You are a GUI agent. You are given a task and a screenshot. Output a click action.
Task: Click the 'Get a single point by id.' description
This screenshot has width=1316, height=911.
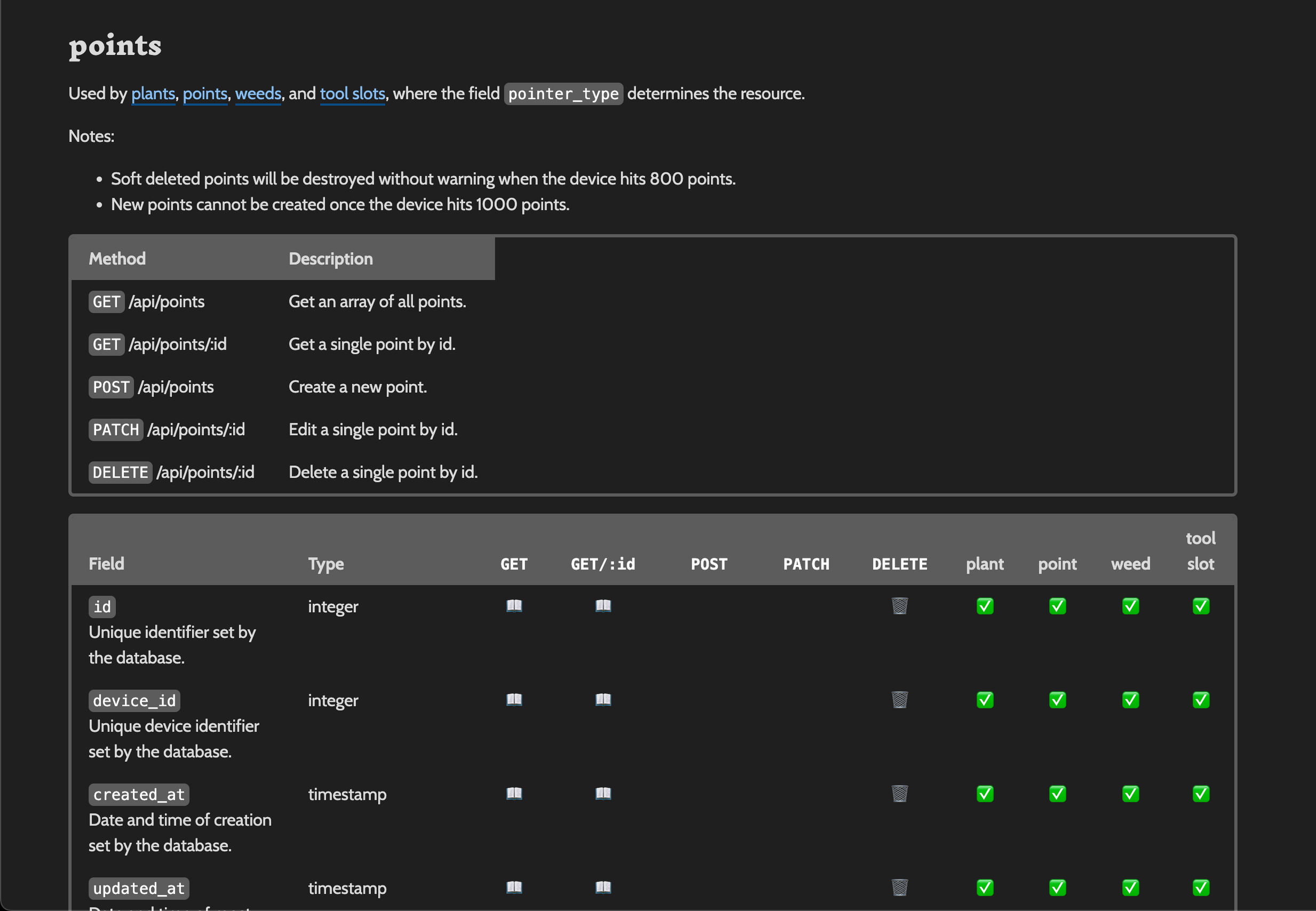coord(372,344)
